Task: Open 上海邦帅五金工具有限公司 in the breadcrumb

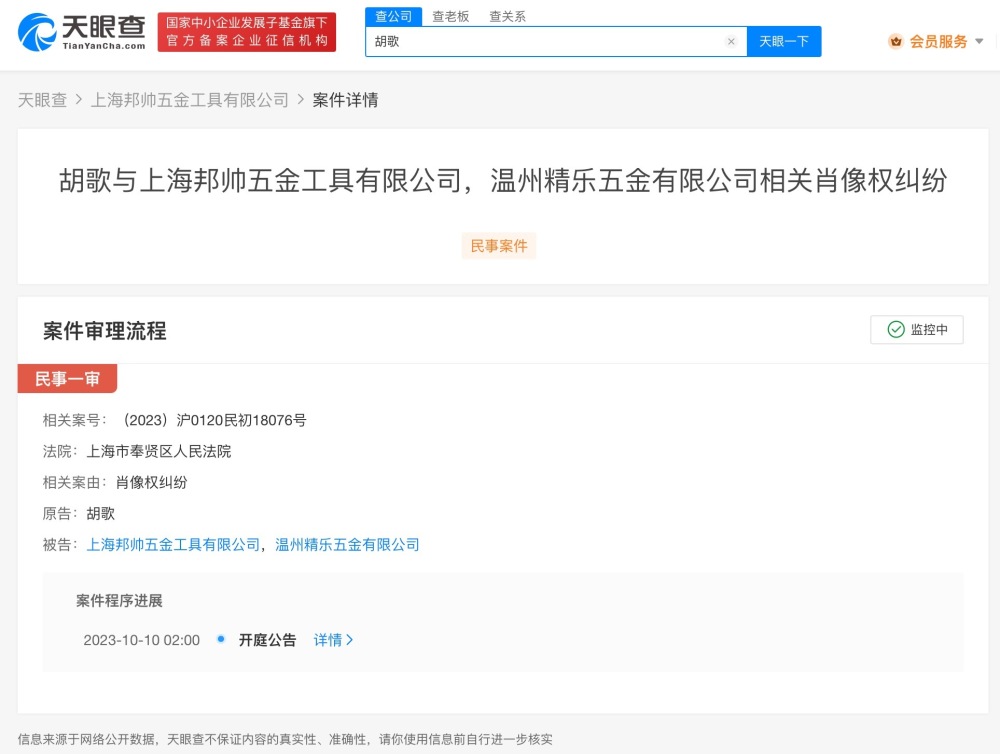Action: (x=189, y=100)
